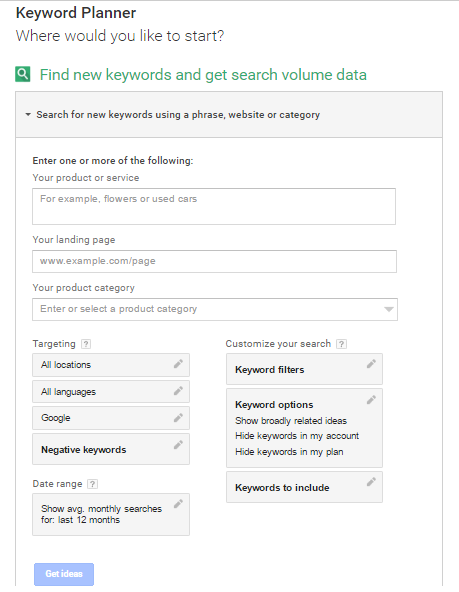Click the Your product or service text box
The height and width of the screenshot is (592, 459).
[x=214, y=207]
